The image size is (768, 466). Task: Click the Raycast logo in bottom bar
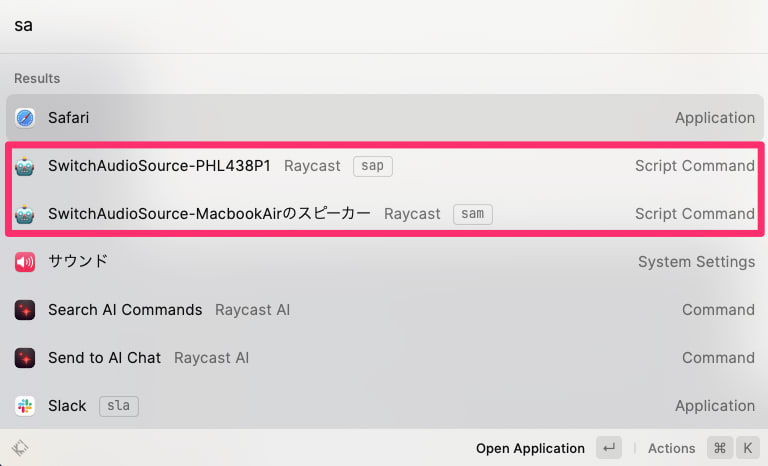point(20,448)
